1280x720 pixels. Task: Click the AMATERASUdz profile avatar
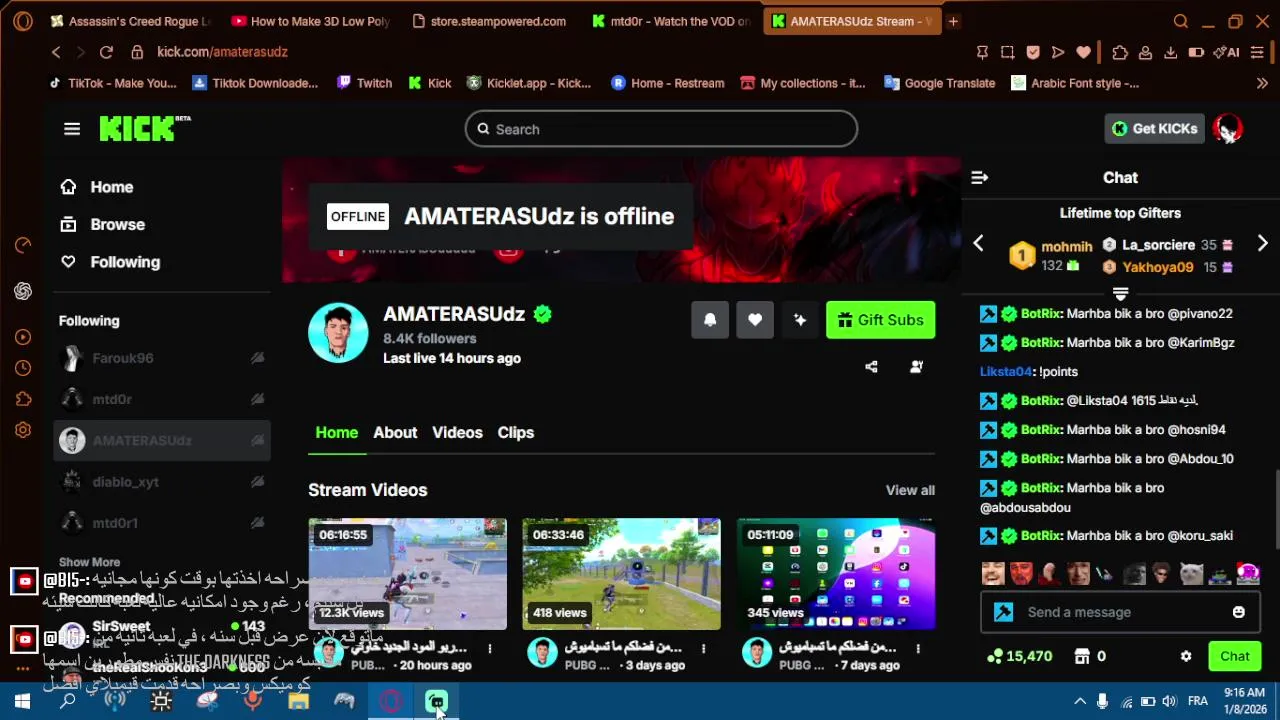tap(338, 333)
